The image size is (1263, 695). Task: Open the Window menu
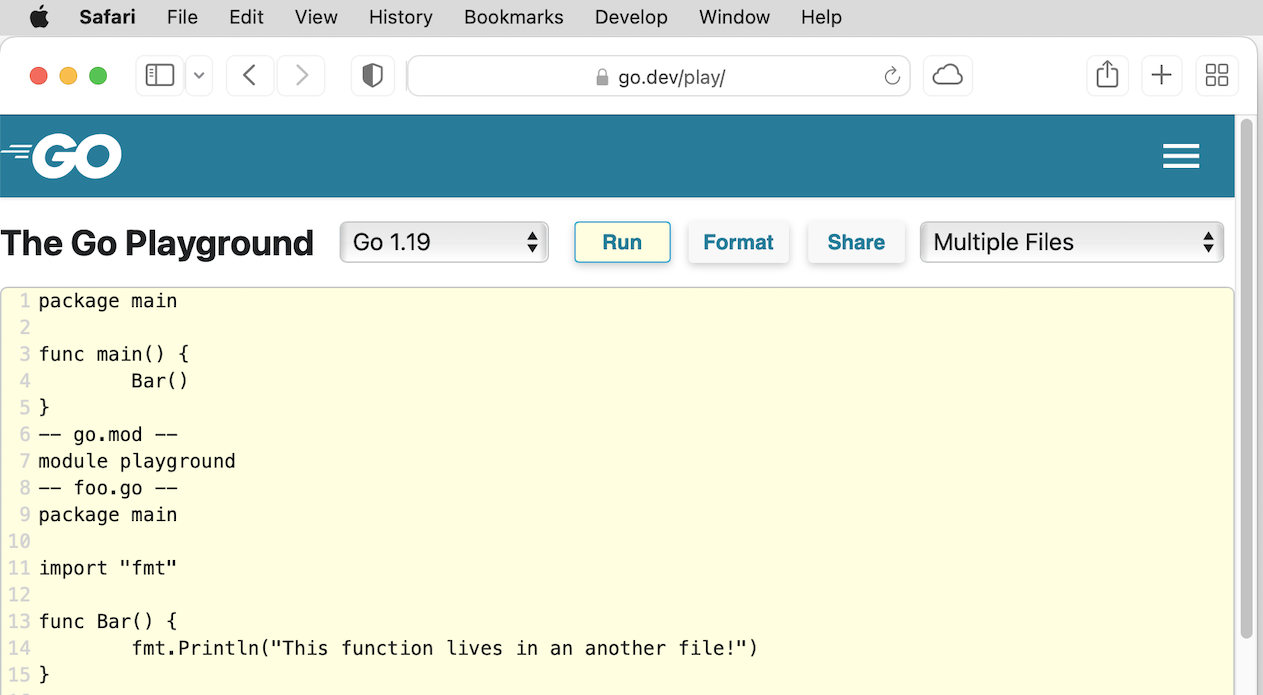734,17
